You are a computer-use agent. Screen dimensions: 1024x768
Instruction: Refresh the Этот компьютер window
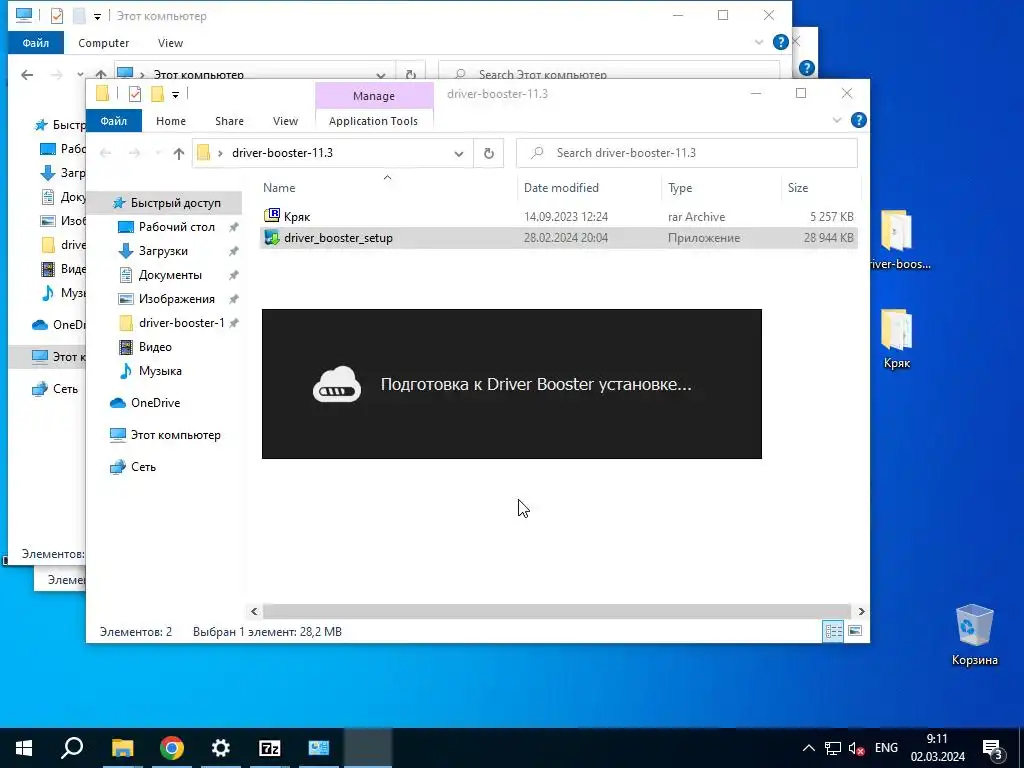[410, 74]
